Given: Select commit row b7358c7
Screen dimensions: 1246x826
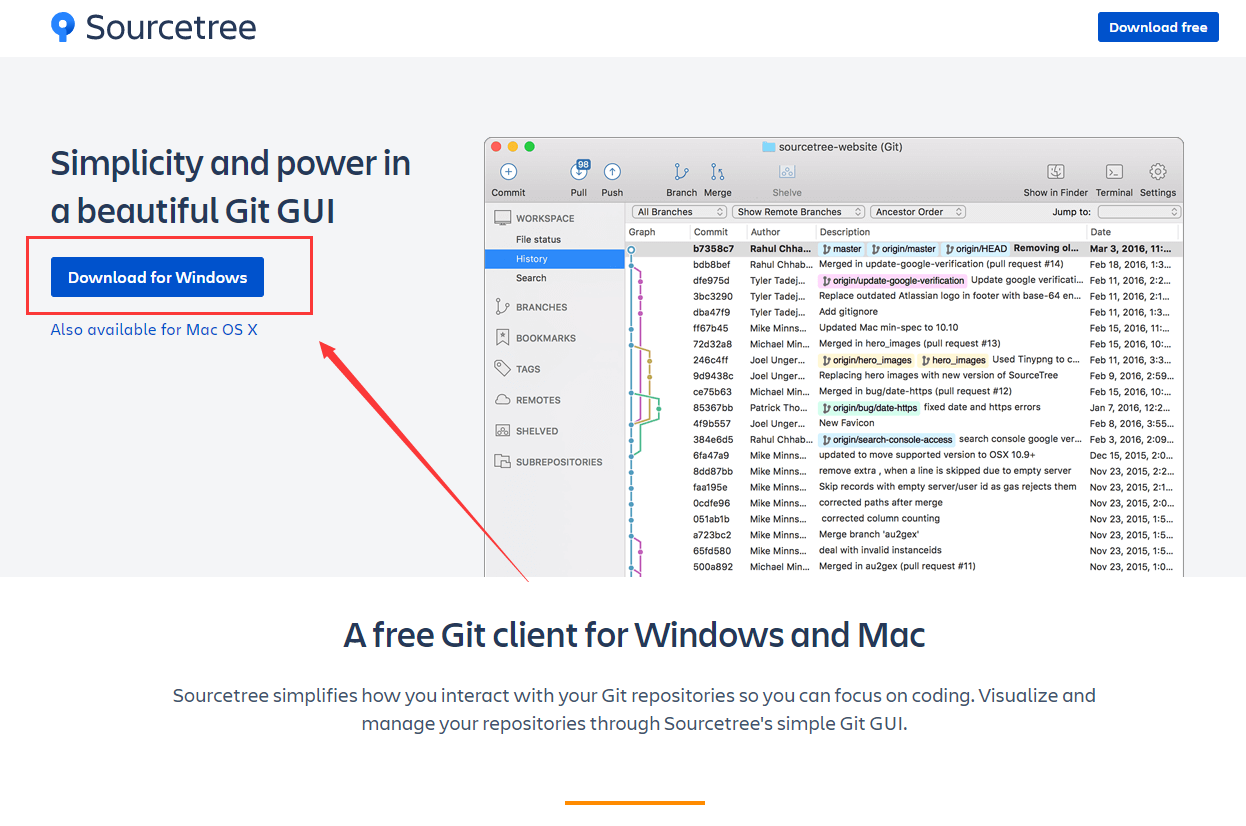Looking at the screenshot, I should 904,248.
